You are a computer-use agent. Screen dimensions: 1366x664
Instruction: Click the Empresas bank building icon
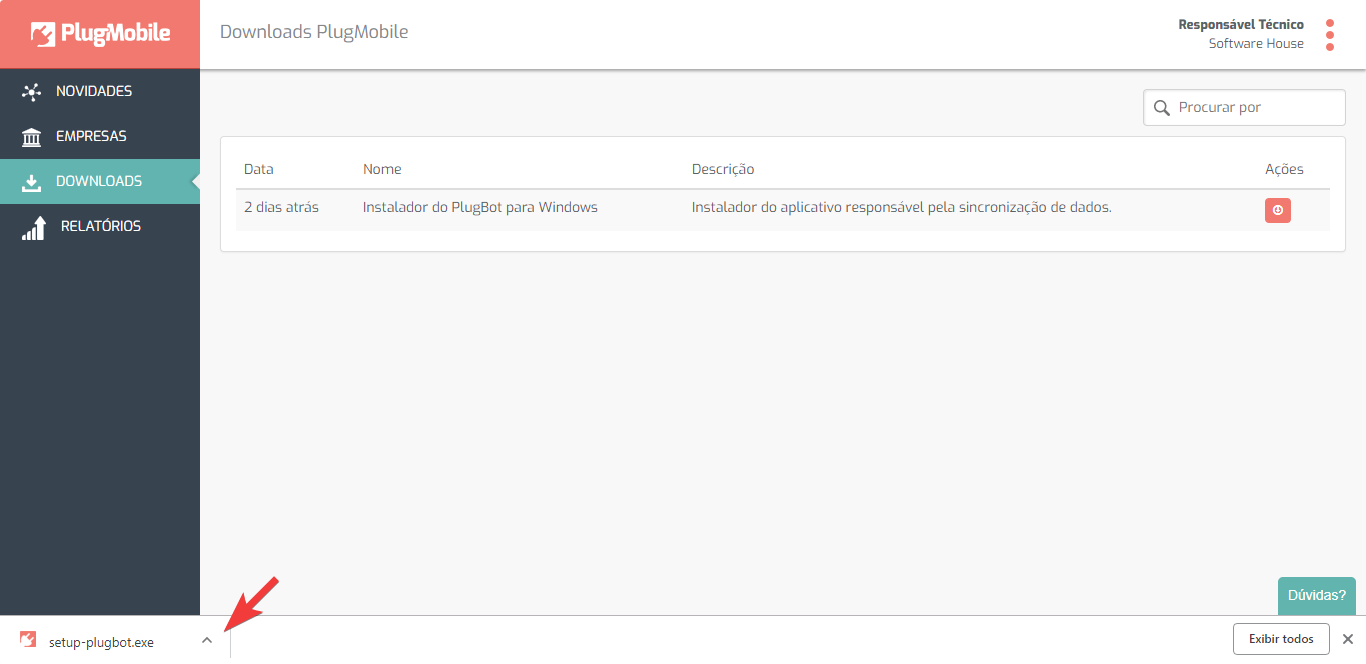click(31, 137)
